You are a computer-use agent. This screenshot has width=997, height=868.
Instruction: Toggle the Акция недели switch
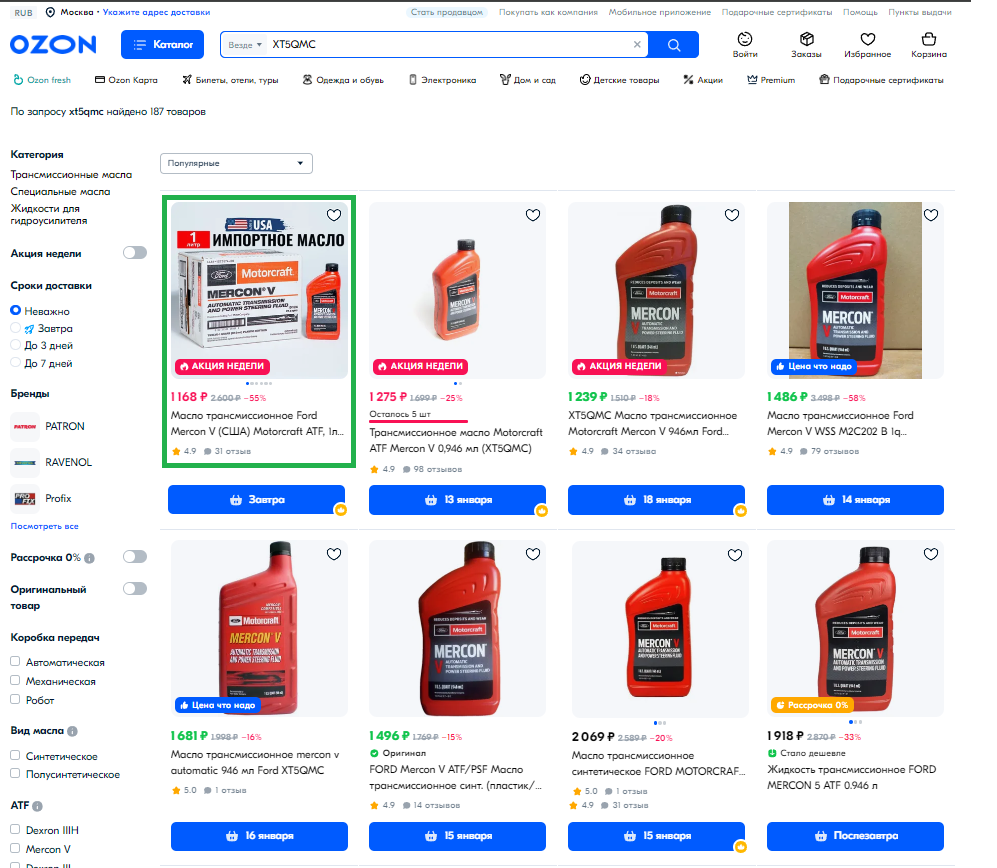tap(135, 253)
